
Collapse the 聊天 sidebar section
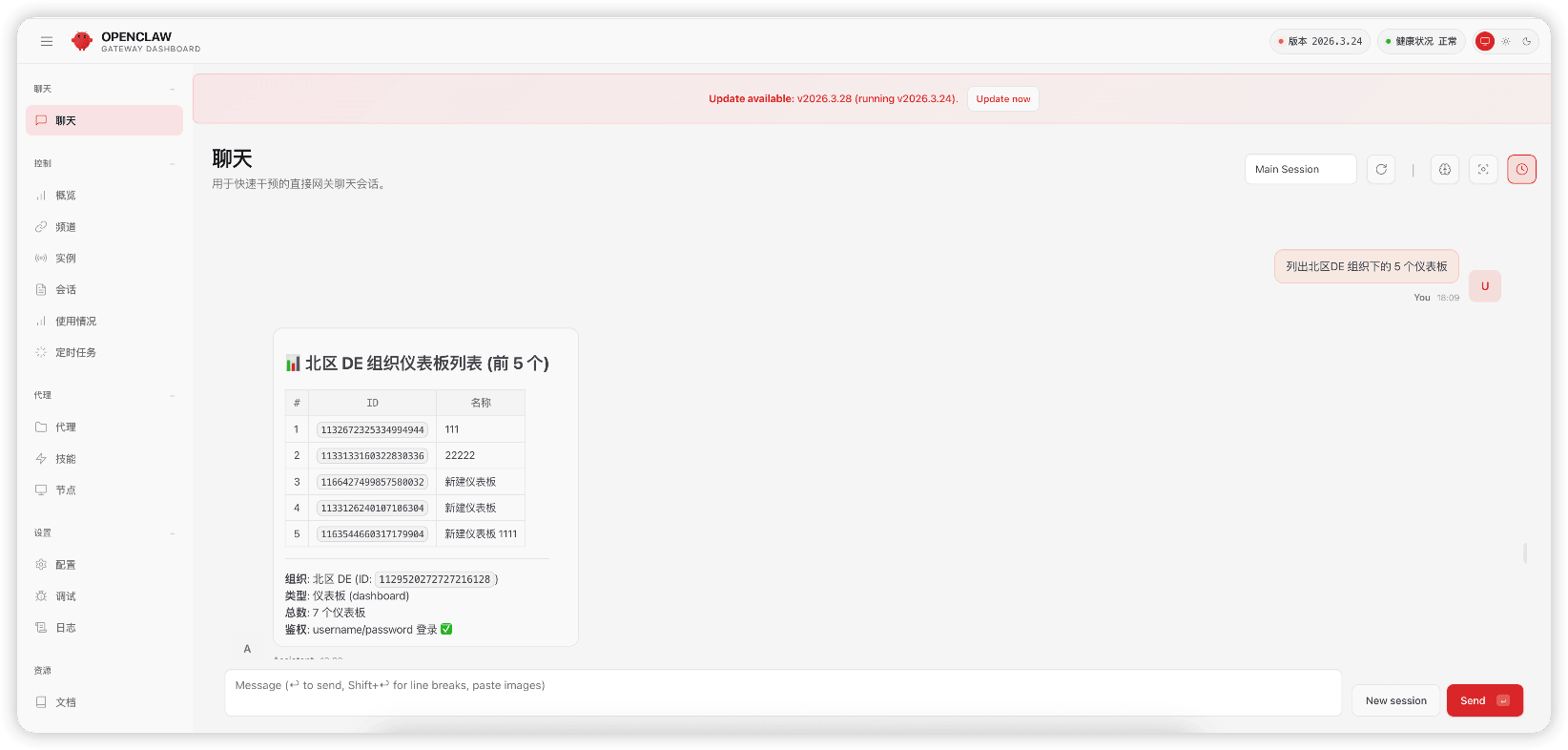tap(105, 89)
